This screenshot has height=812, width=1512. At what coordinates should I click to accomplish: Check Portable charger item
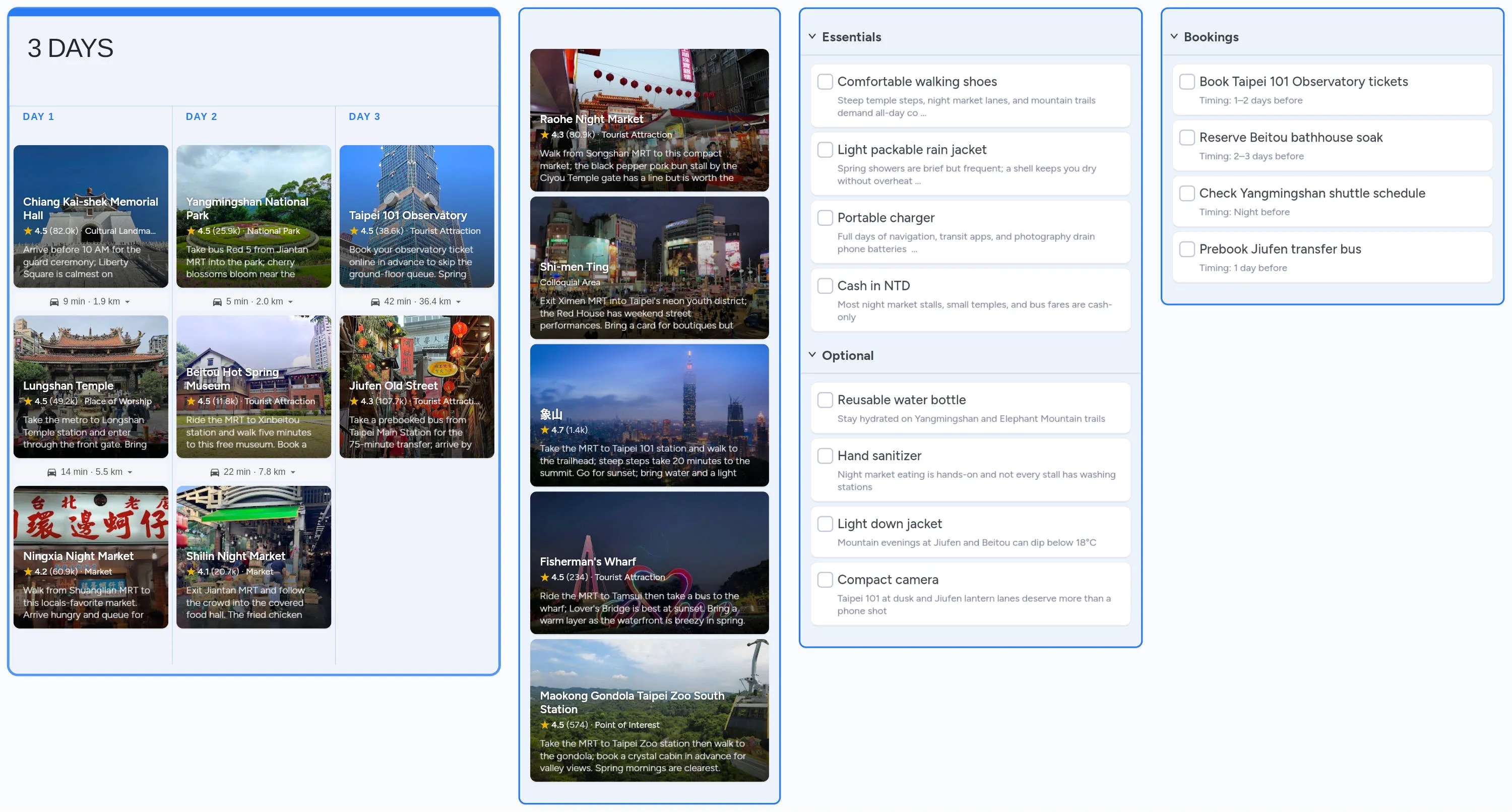tap(825, 218)
